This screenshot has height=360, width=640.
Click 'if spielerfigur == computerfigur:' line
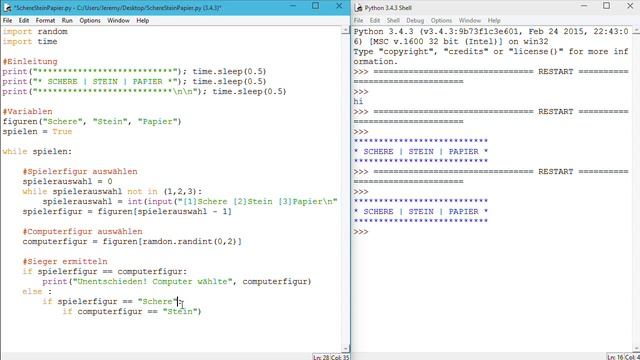(104, 271)
